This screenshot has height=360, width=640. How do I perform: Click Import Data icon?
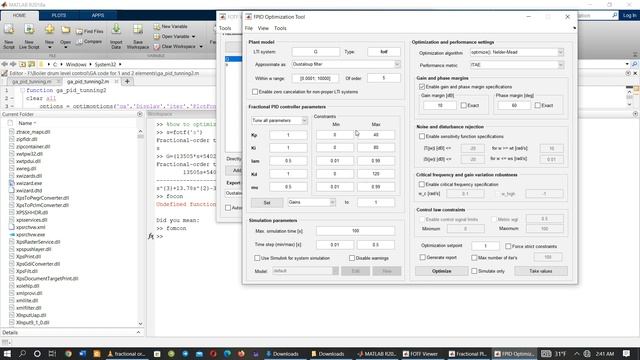tap(116, 29)
